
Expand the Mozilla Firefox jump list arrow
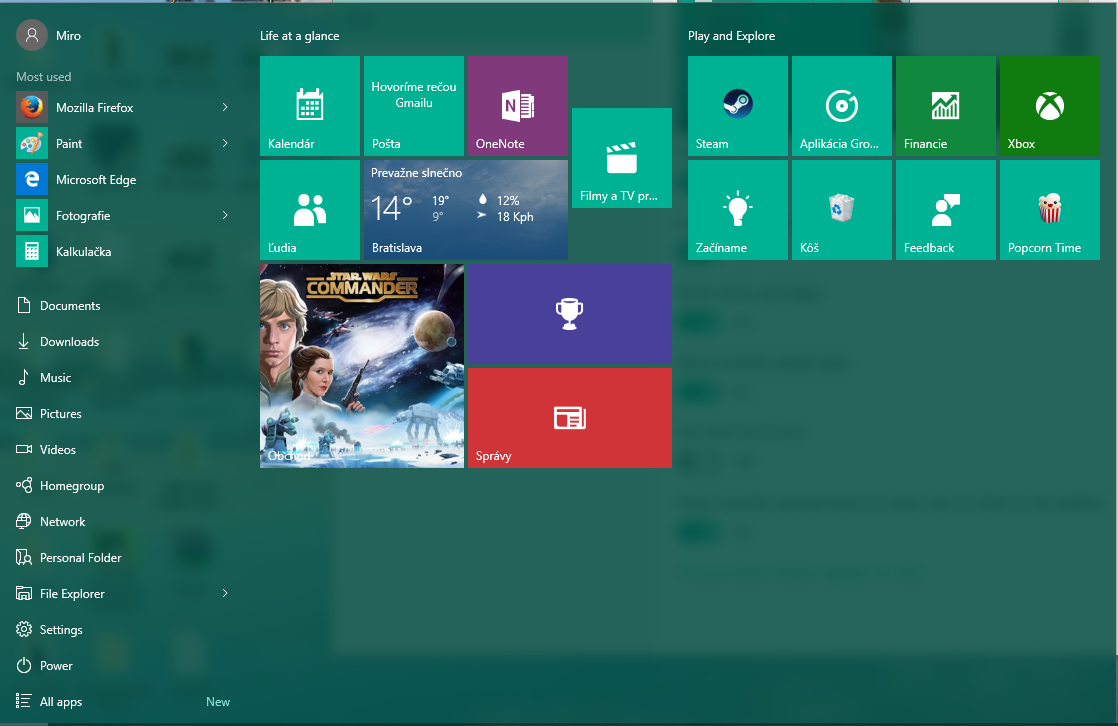[225, 108]
